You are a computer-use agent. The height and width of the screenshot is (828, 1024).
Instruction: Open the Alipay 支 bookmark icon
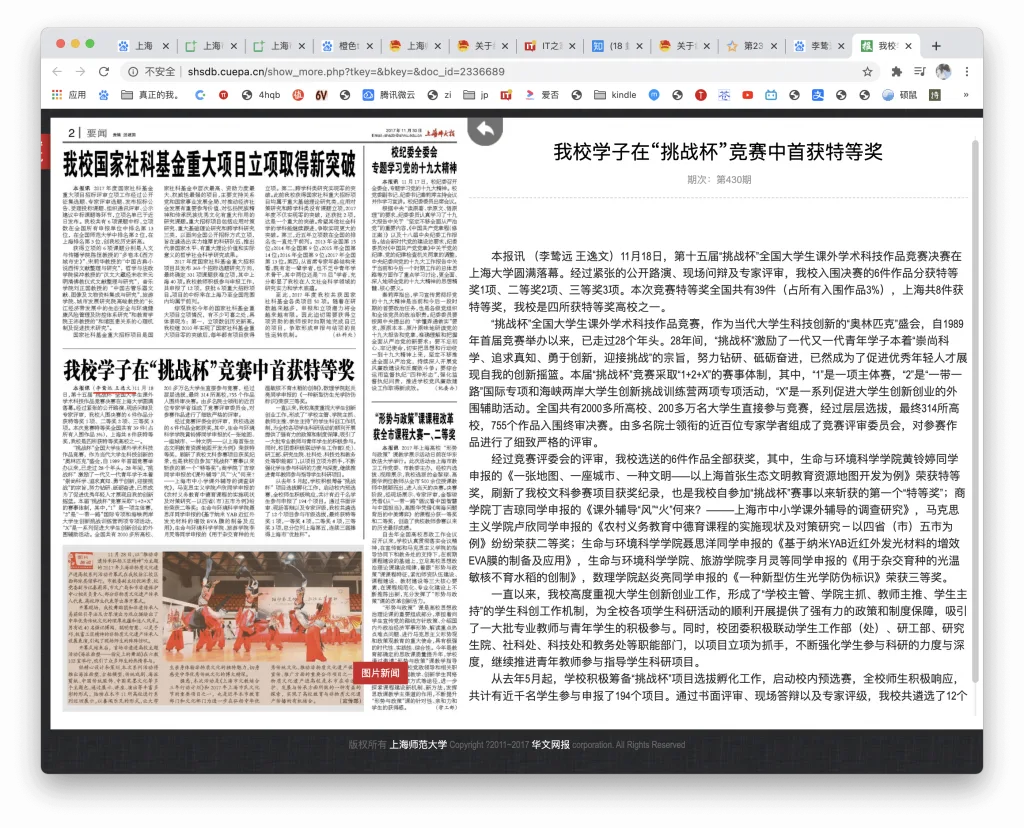[x=818, y=95]
